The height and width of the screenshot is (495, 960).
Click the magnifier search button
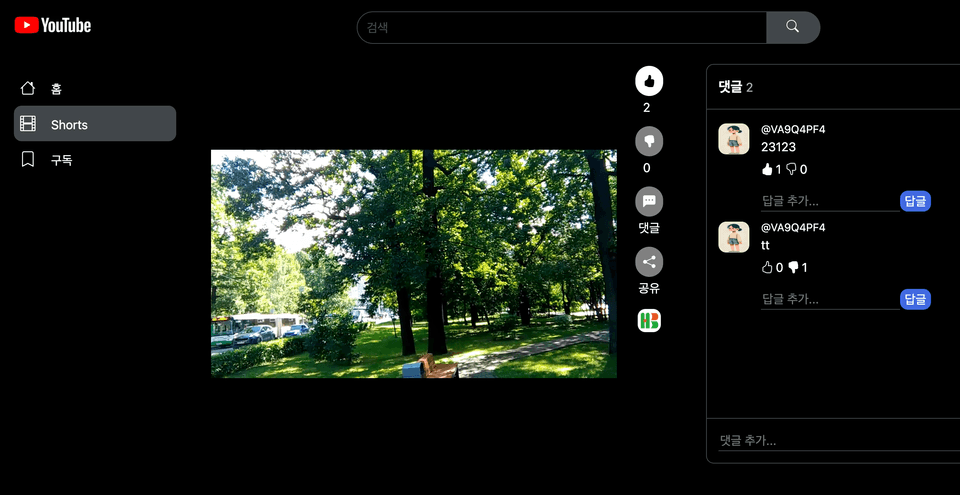pyautogui.click(x=793, y=27)
